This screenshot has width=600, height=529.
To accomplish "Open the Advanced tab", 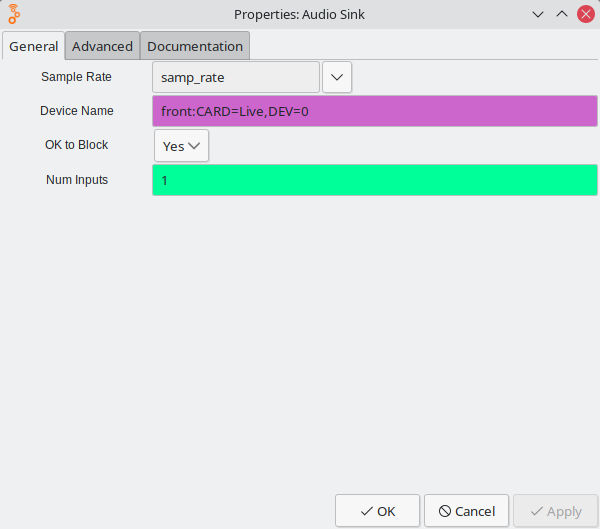I will pyautogui.click(x=102, y=47).
